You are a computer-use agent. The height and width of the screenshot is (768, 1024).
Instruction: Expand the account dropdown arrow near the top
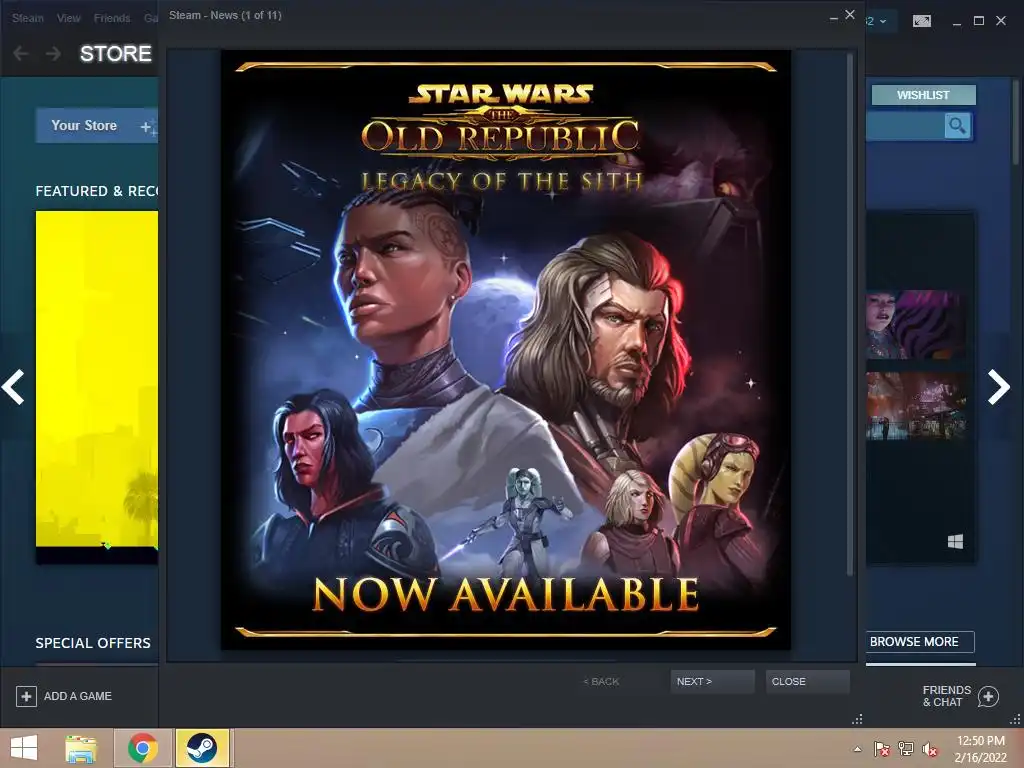click(883, 21)
